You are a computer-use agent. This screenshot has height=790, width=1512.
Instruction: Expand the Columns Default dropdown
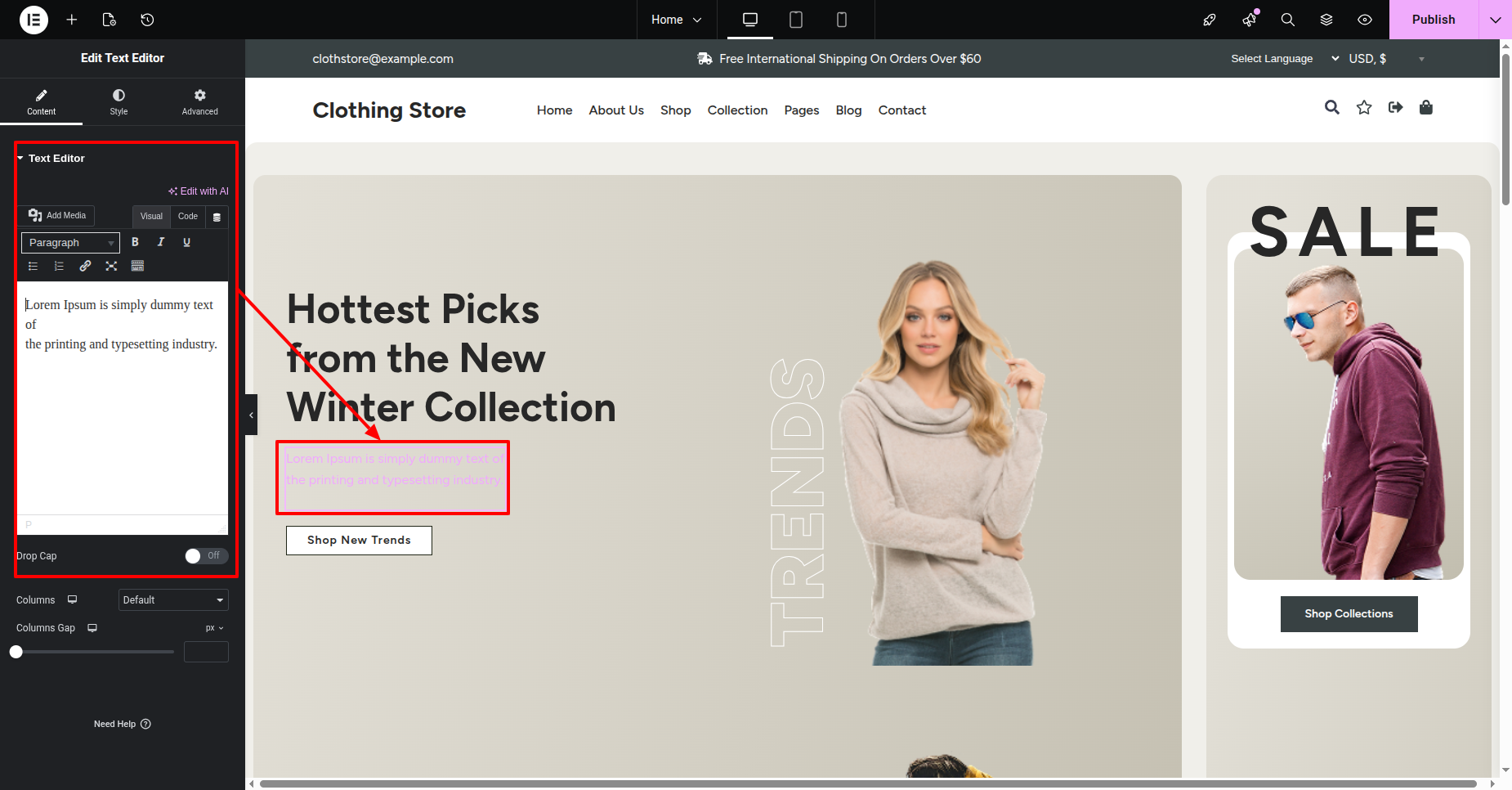pyautogui.click(x=173, y=600)
